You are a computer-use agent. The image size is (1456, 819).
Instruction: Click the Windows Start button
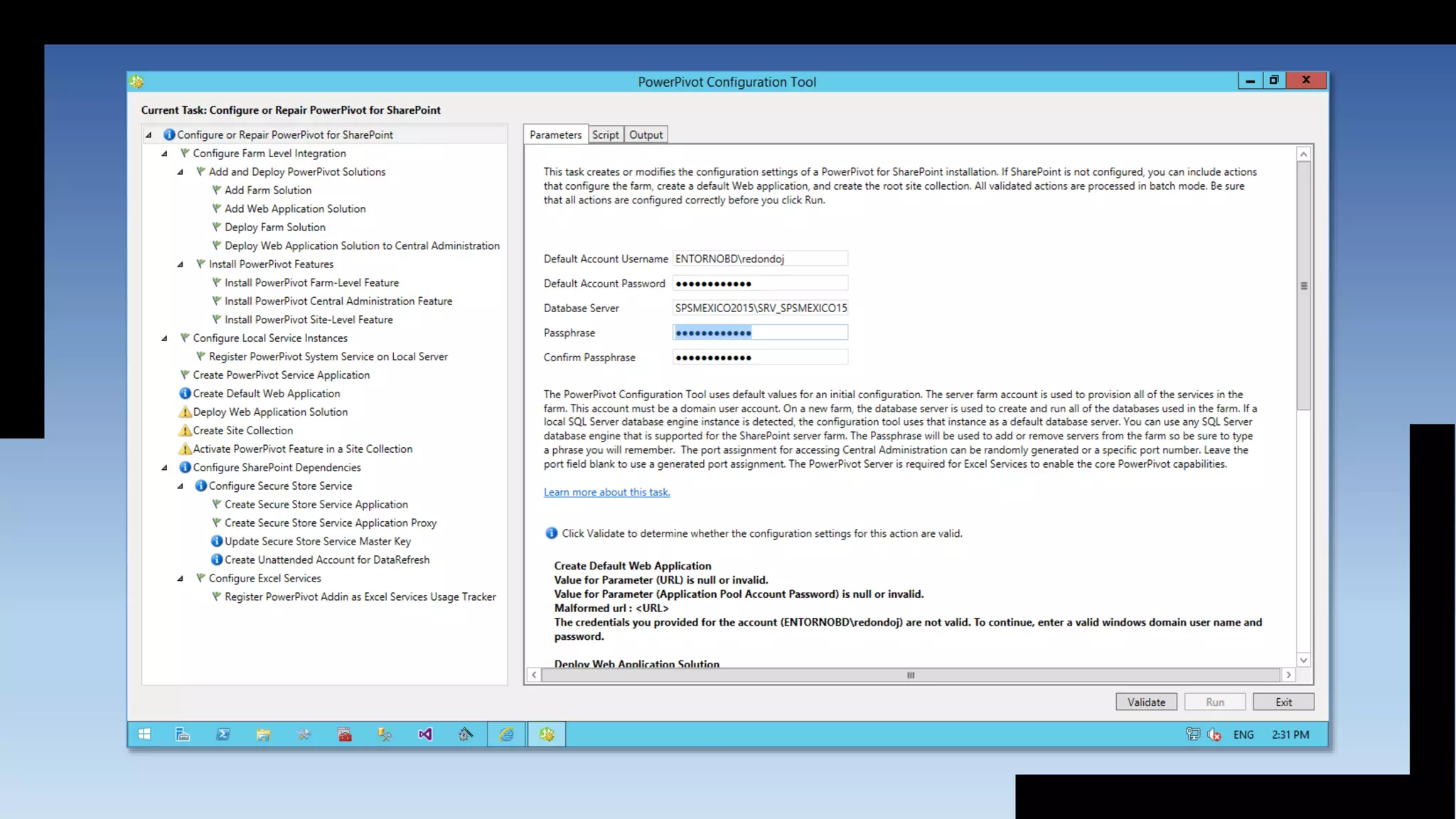click(144, 734)
